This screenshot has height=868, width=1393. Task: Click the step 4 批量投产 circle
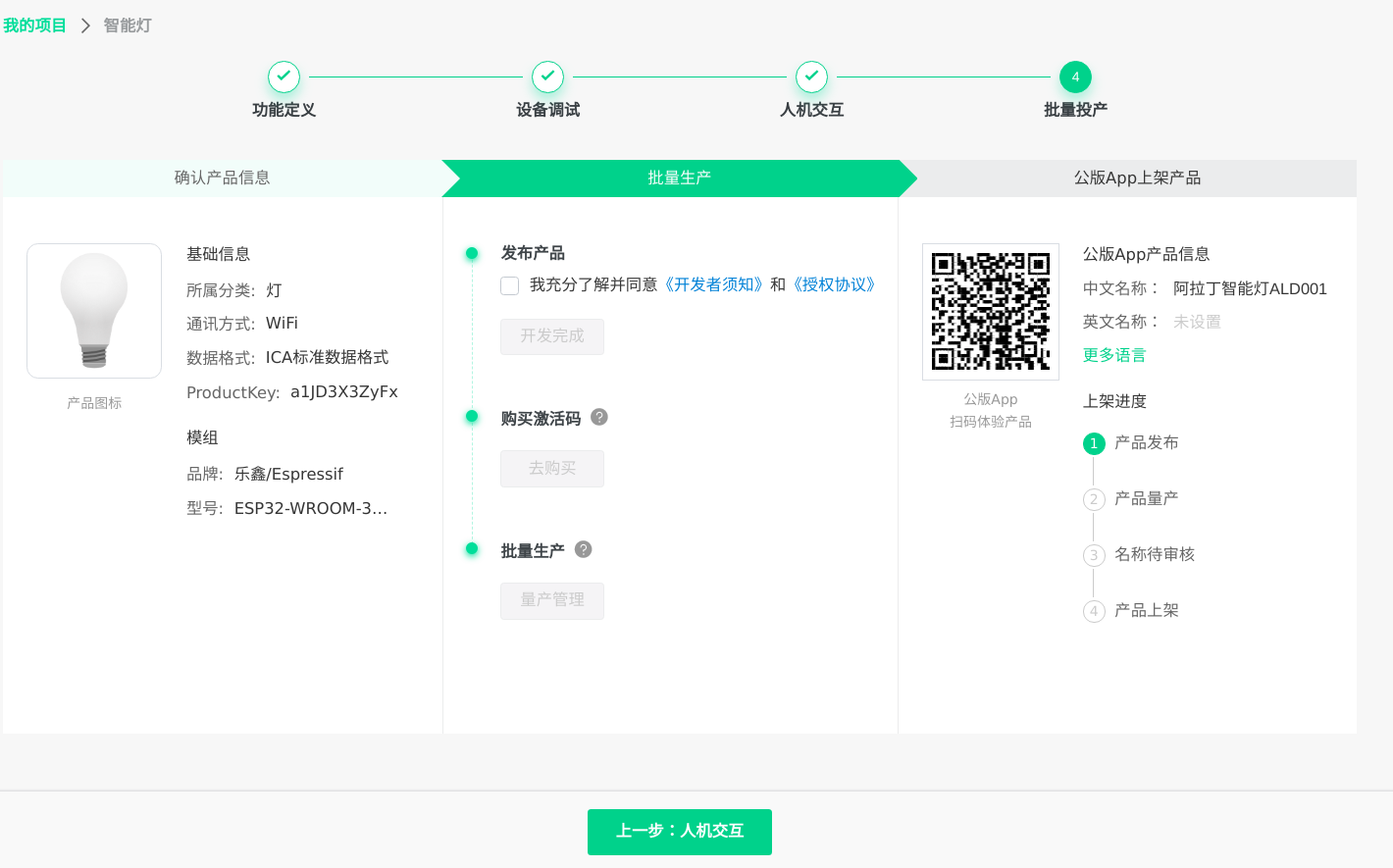[x=1075, y=77]
